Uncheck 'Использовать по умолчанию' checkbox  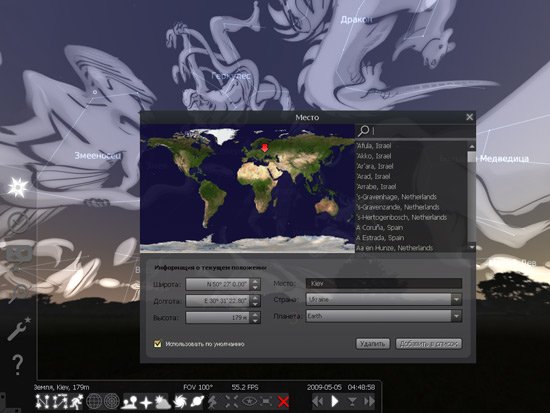click(158, 344)
